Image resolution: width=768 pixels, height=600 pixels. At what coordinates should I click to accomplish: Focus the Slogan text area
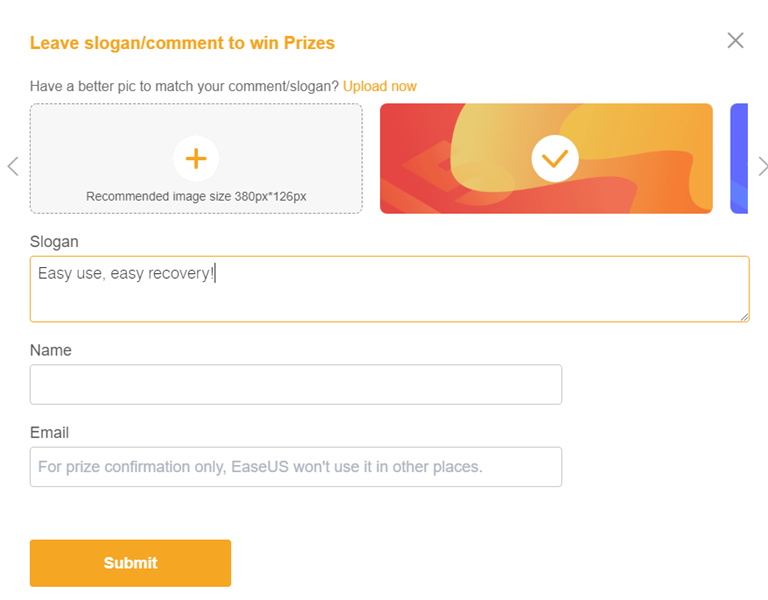[x=389, y=289]
